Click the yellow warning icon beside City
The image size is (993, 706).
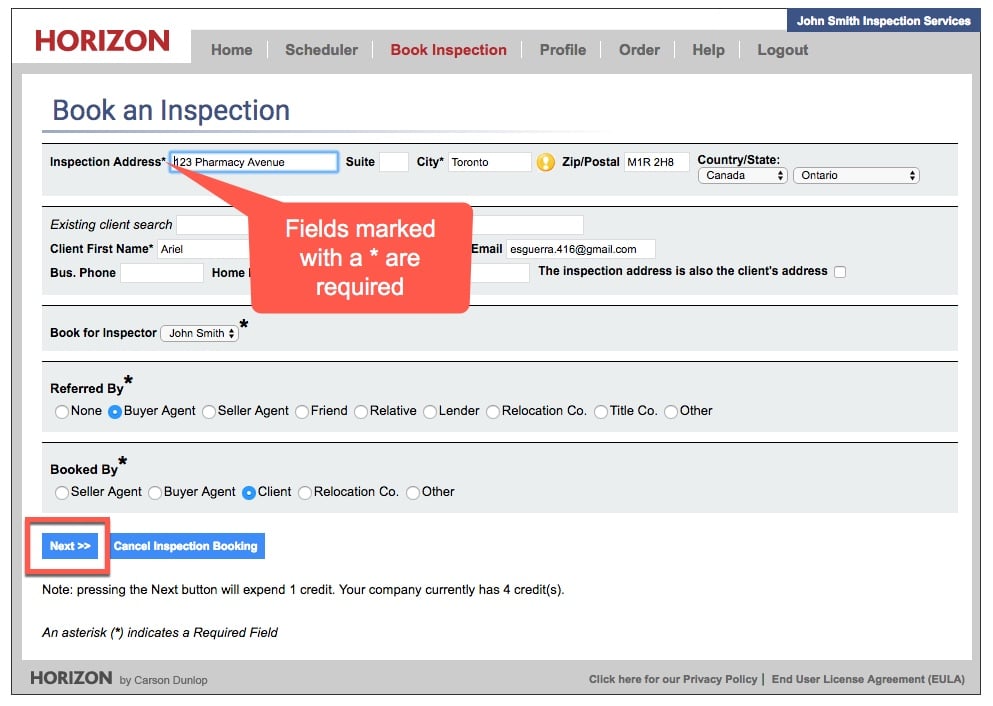545,162
